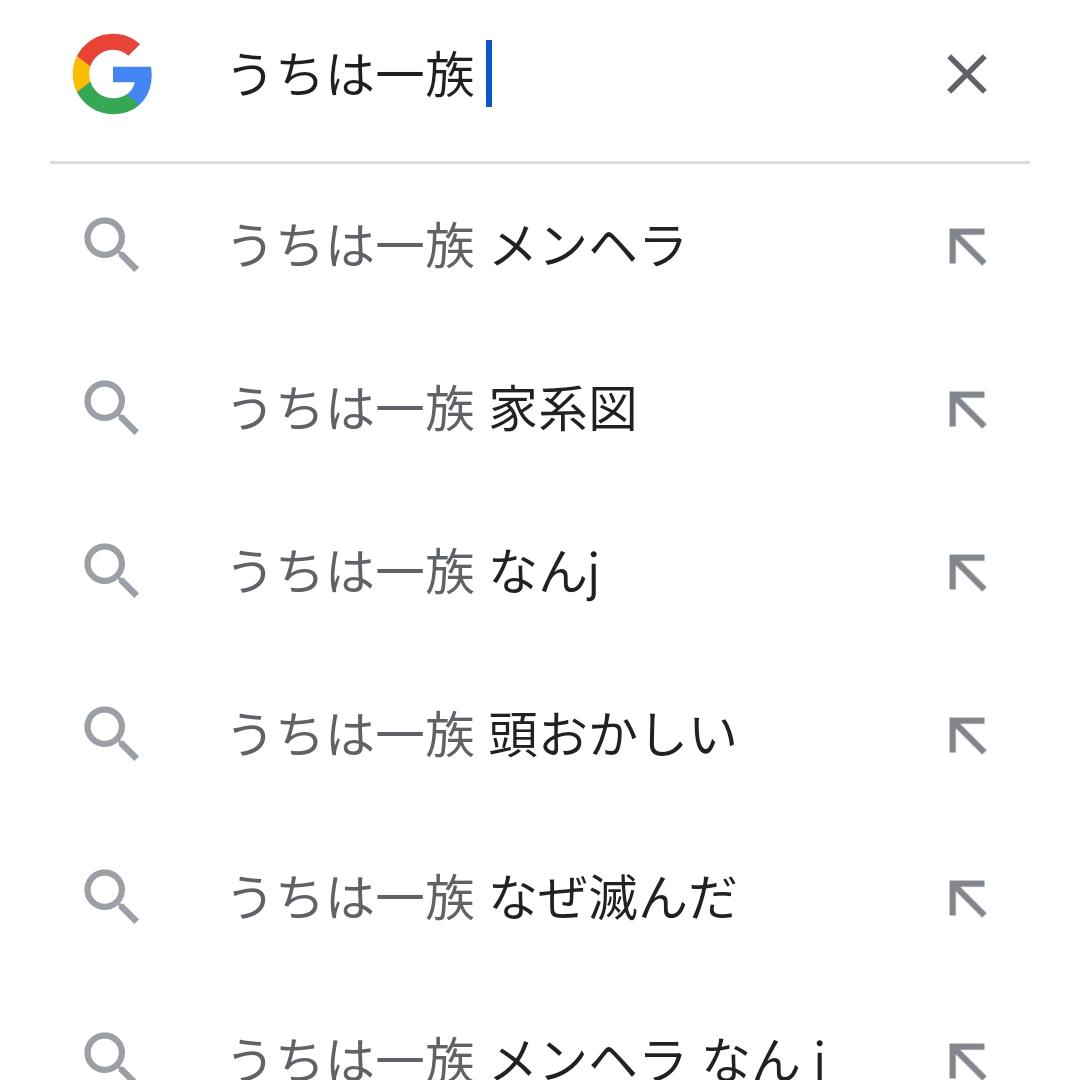1080x1080 pixels.
Task: Insert なんj suggestion using its arrow icon
Action: (x=967, y=572)
